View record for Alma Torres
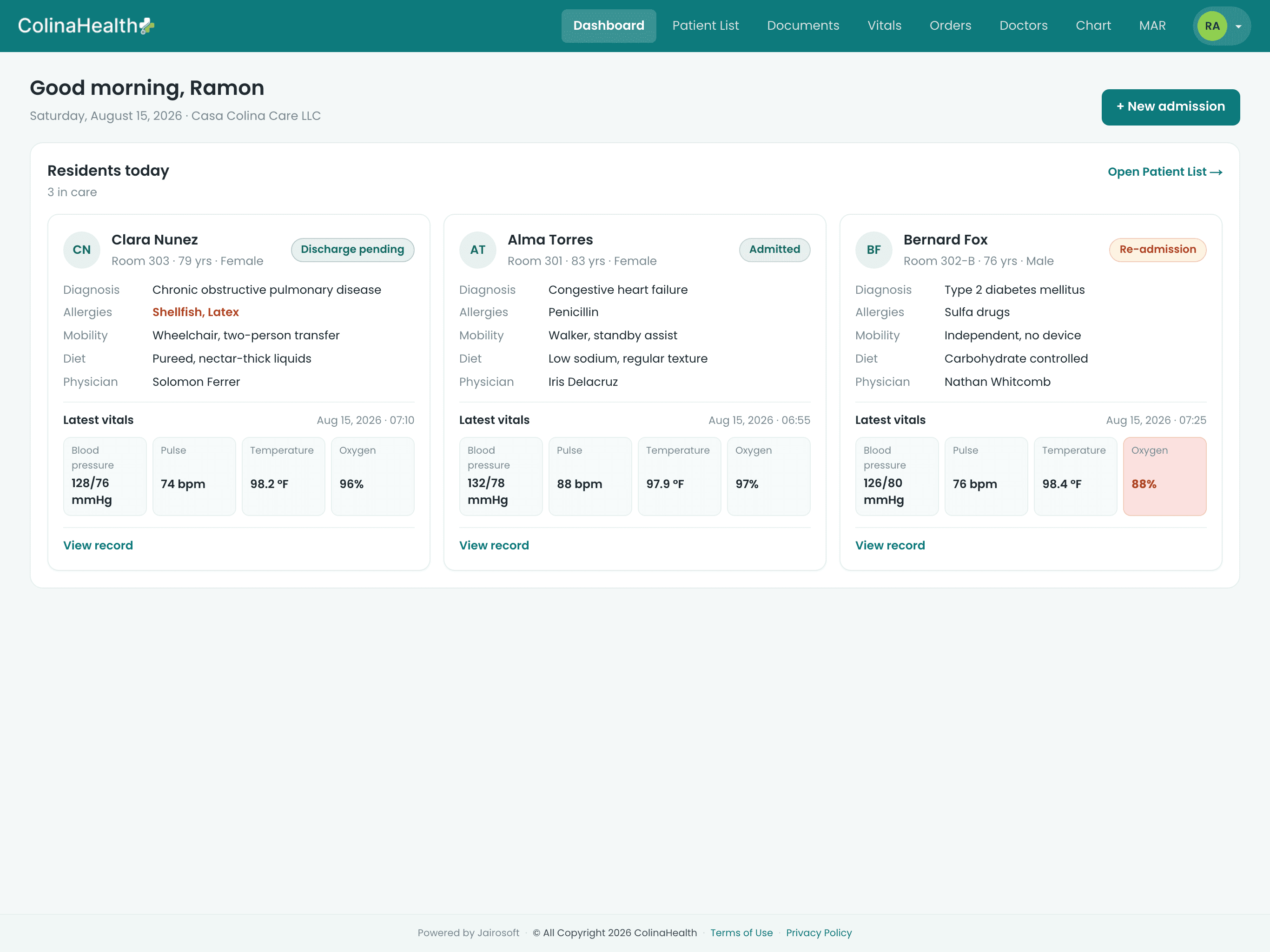The width and height of the screenshot is (1270, 952). coord(494,545)
